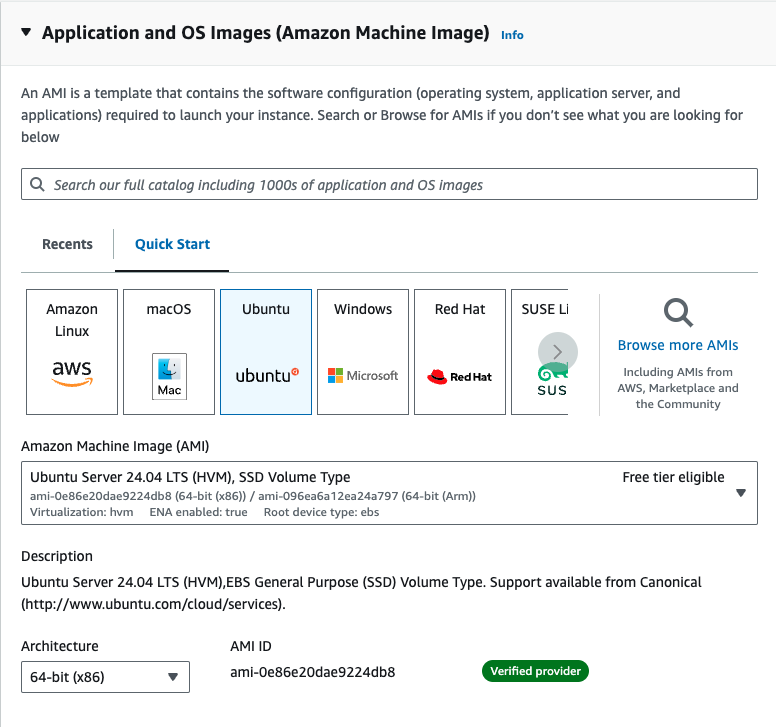Open the Architecture 64-bit (x86) dropdown
Viewport: 776px width, 727px height.
pyautogui.click(x=105, y=677)
